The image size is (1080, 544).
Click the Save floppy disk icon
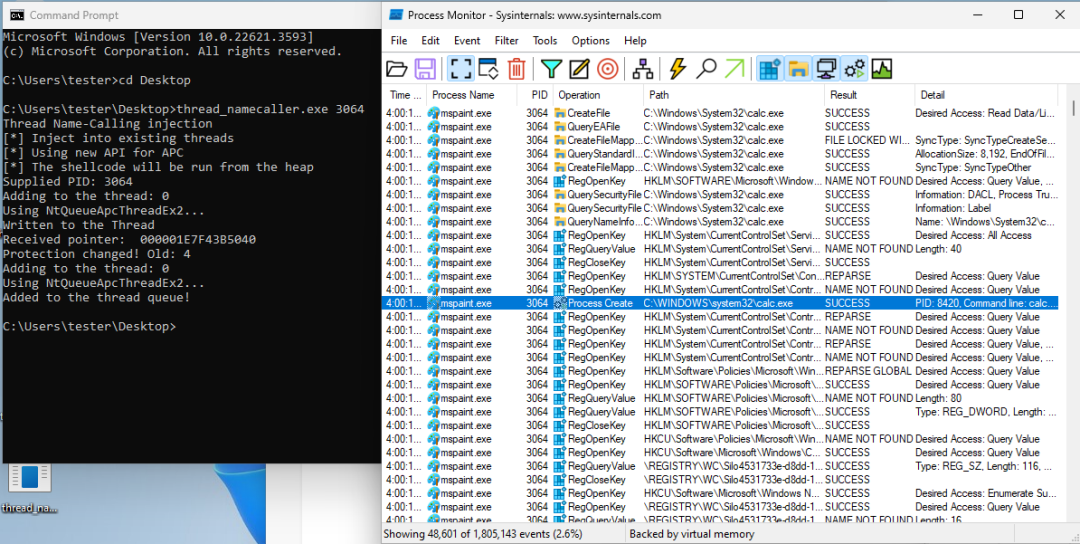[x=425, y=69]
